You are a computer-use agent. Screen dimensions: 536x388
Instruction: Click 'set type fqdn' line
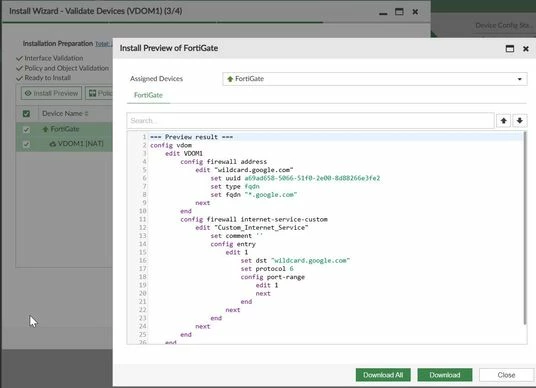click(x=235, y=186)
